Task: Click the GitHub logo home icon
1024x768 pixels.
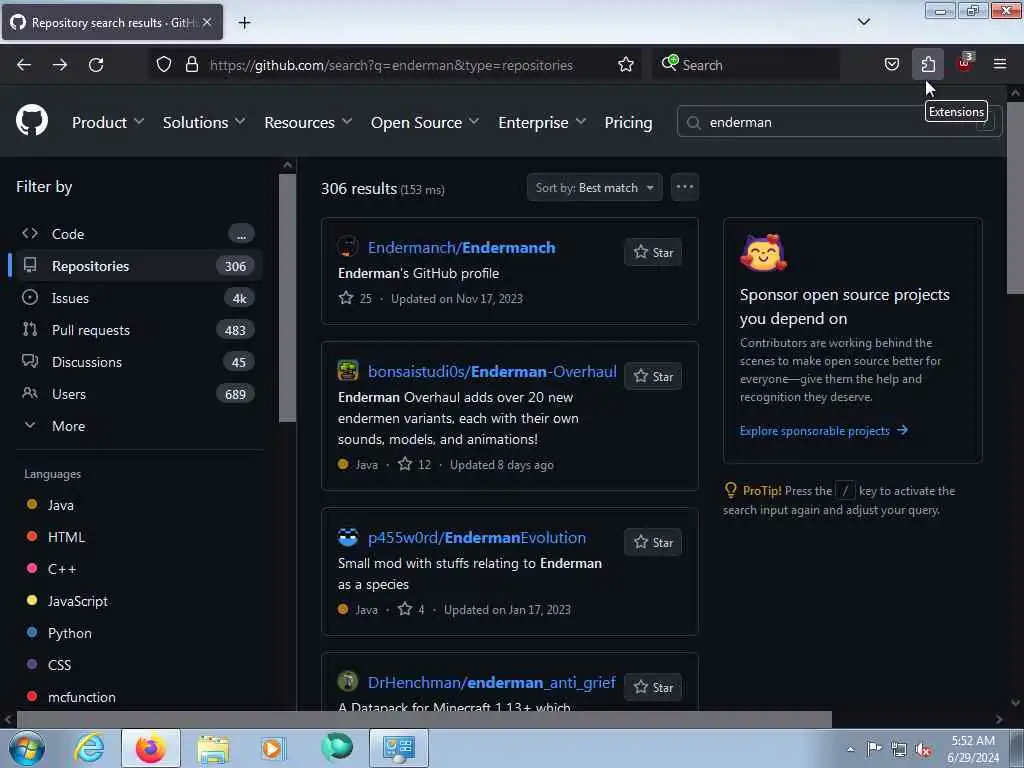Action: click(32, 121)
